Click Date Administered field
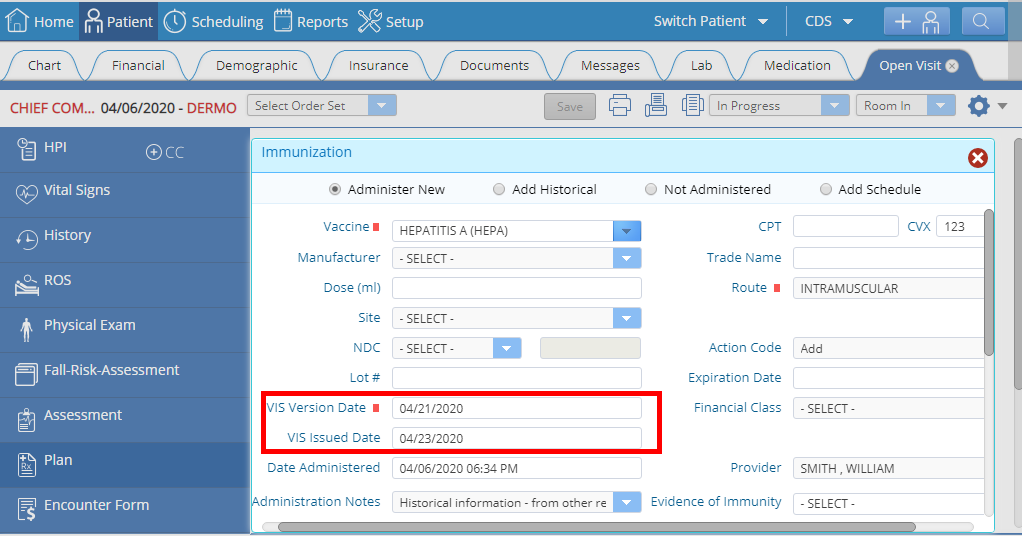The image size is (1022, 536). coord(516,468)
